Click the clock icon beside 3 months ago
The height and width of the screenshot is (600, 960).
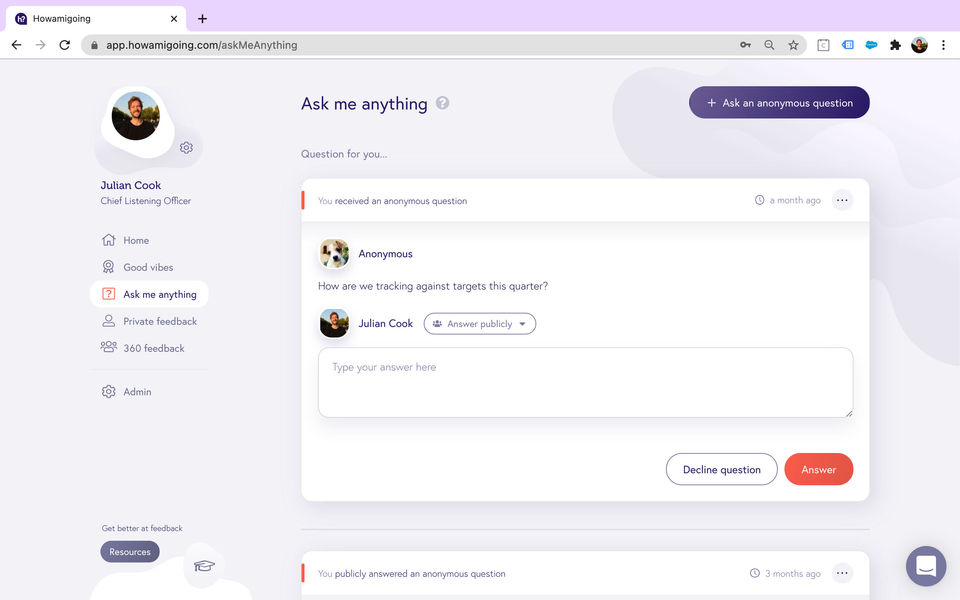click(755, 573)
